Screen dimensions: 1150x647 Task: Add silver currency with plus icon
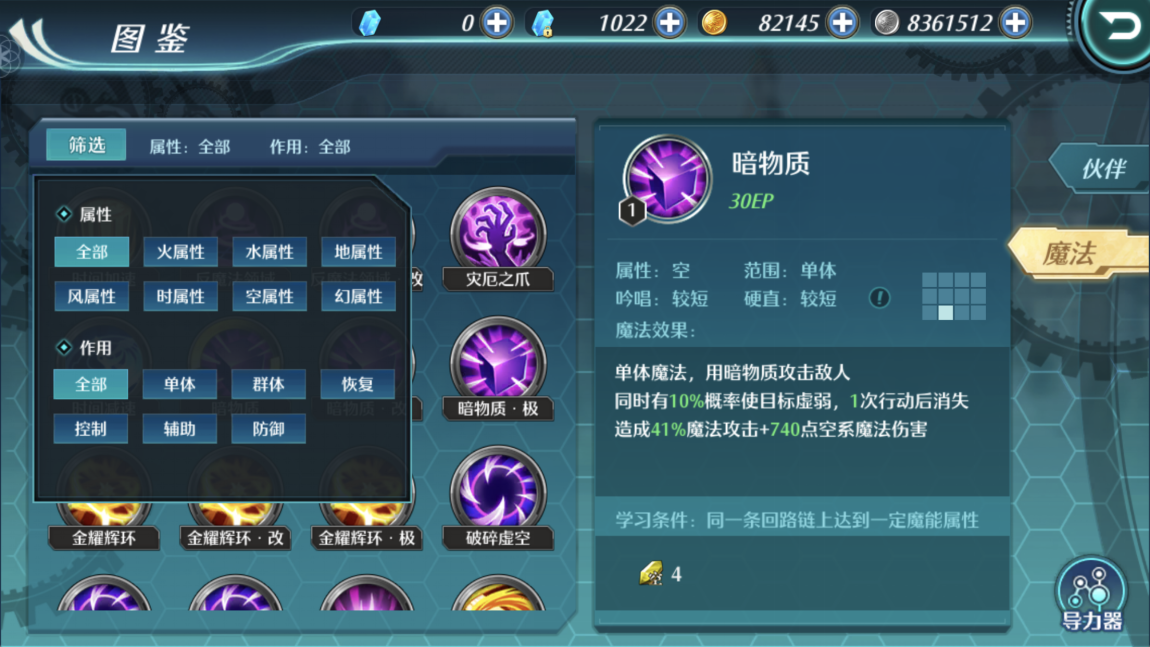tap(1015, 23)
